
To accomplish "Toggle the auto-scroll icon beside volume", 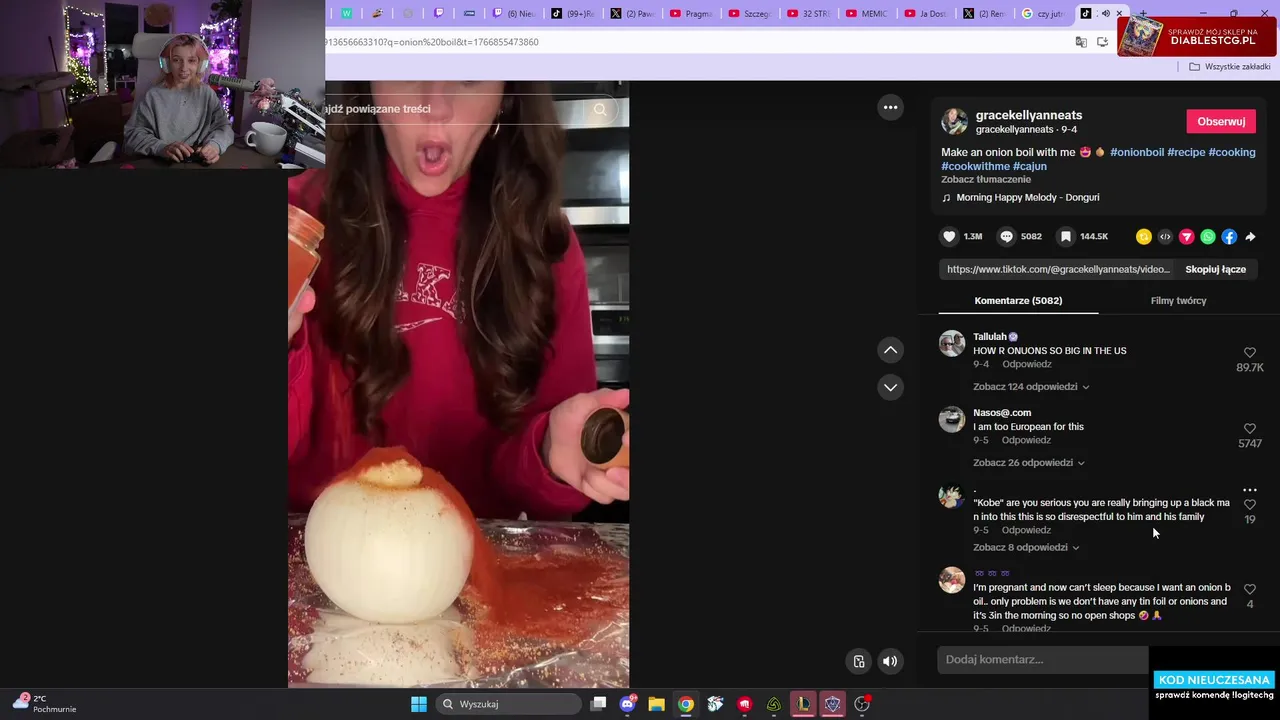I will pyautogui.click(x=858, y=661).
